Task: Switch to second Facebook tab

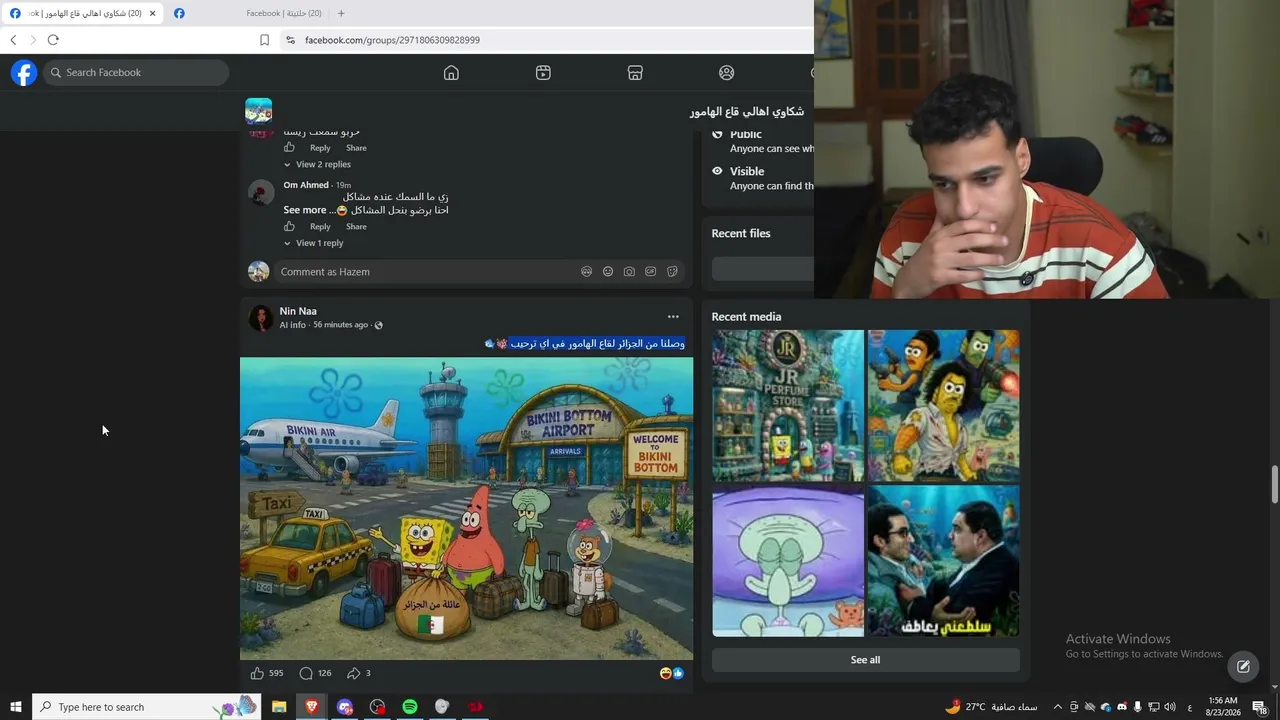Action: click(248, 13)
